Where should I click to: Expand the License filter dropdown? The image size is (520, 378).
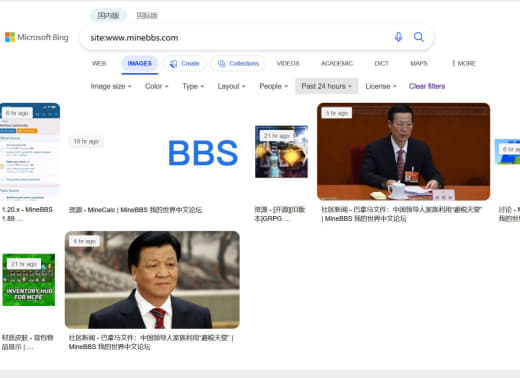click(381, 86)
